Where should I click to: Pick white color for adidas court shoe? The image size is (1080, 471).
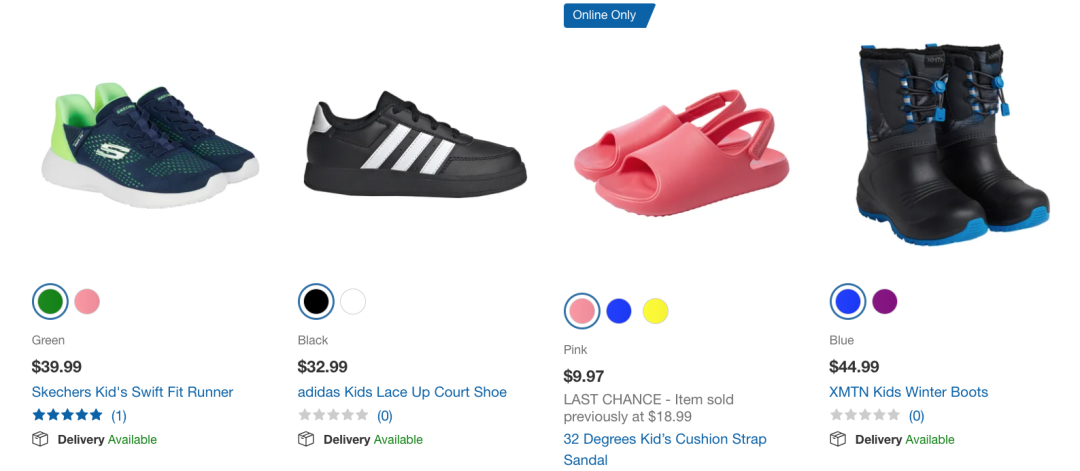coord(353,301)
